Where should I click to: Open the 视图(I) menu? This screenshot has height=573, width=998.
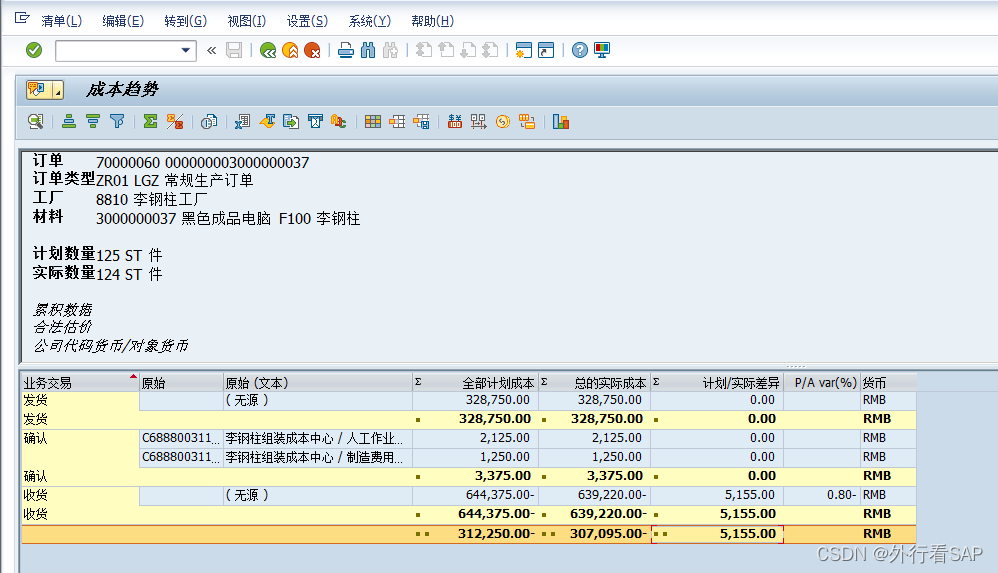[246, 21]
